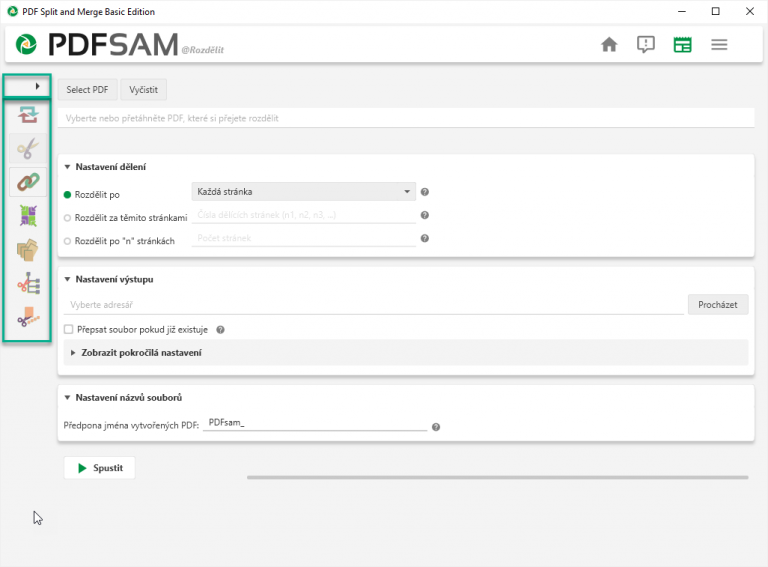Screen dimensions: 768x567
Task: Select the Merge chain-link tool icon
Action: [x=28, y=182]
